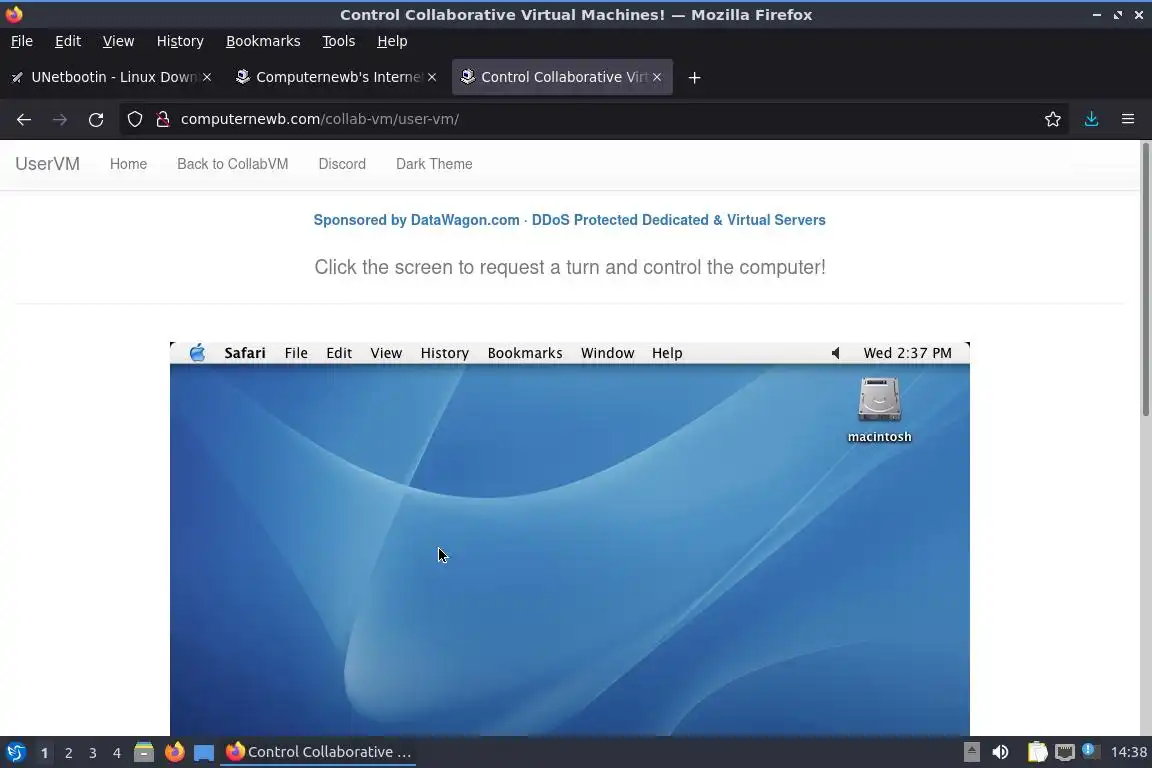Image resolution: width=1152 pixels, height=768 pixels.
Task: Click the UserVM brand link
Action: coord(48,164)
